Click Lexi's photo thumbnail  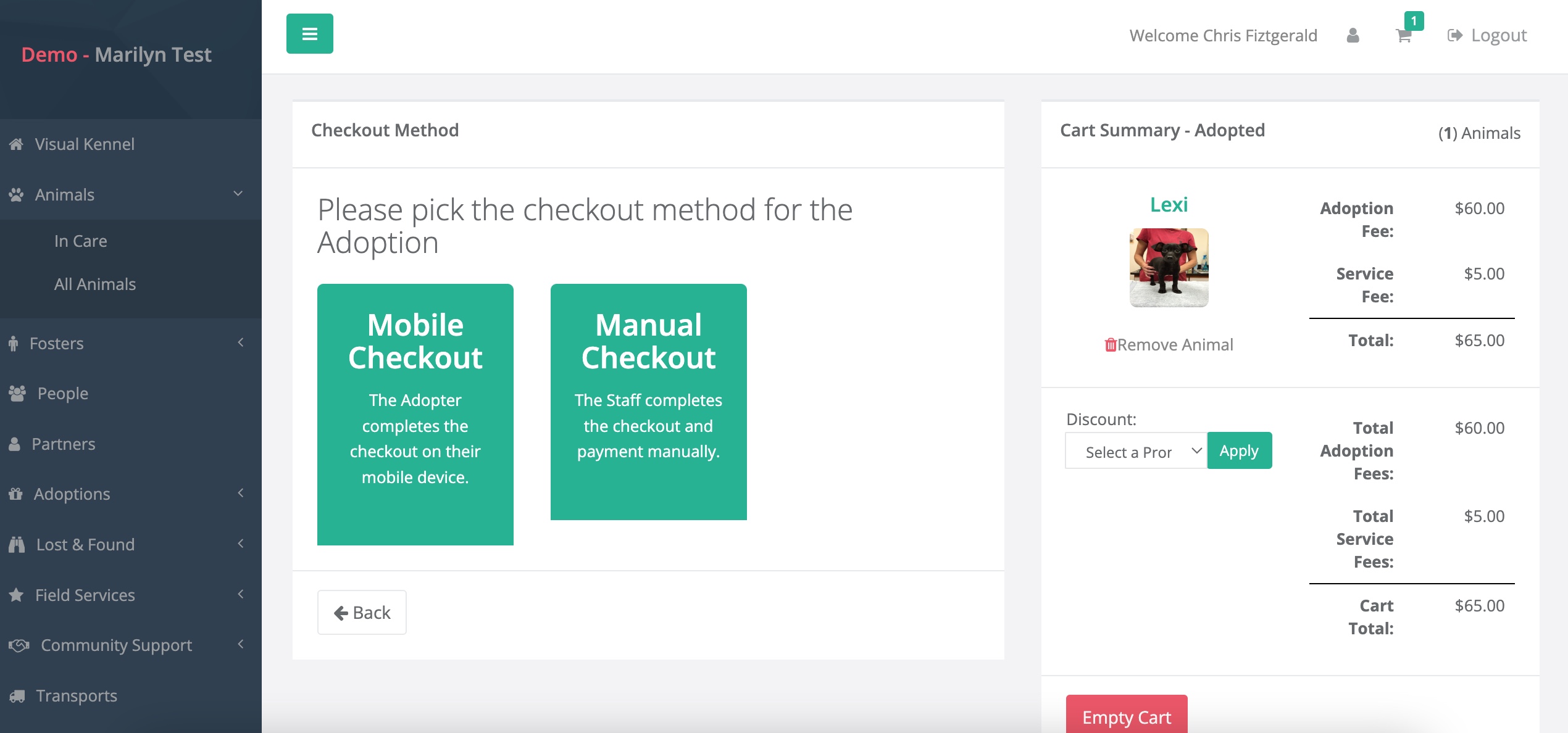1169,267
